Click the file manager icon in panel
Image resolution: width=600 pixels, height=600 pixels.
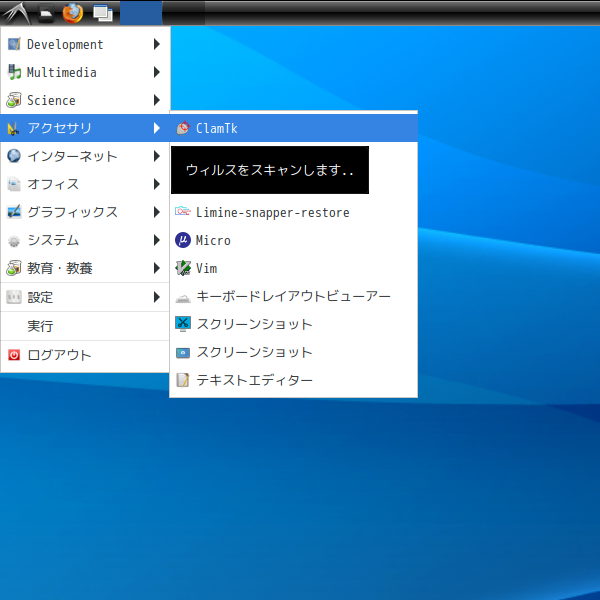point(46,13)
